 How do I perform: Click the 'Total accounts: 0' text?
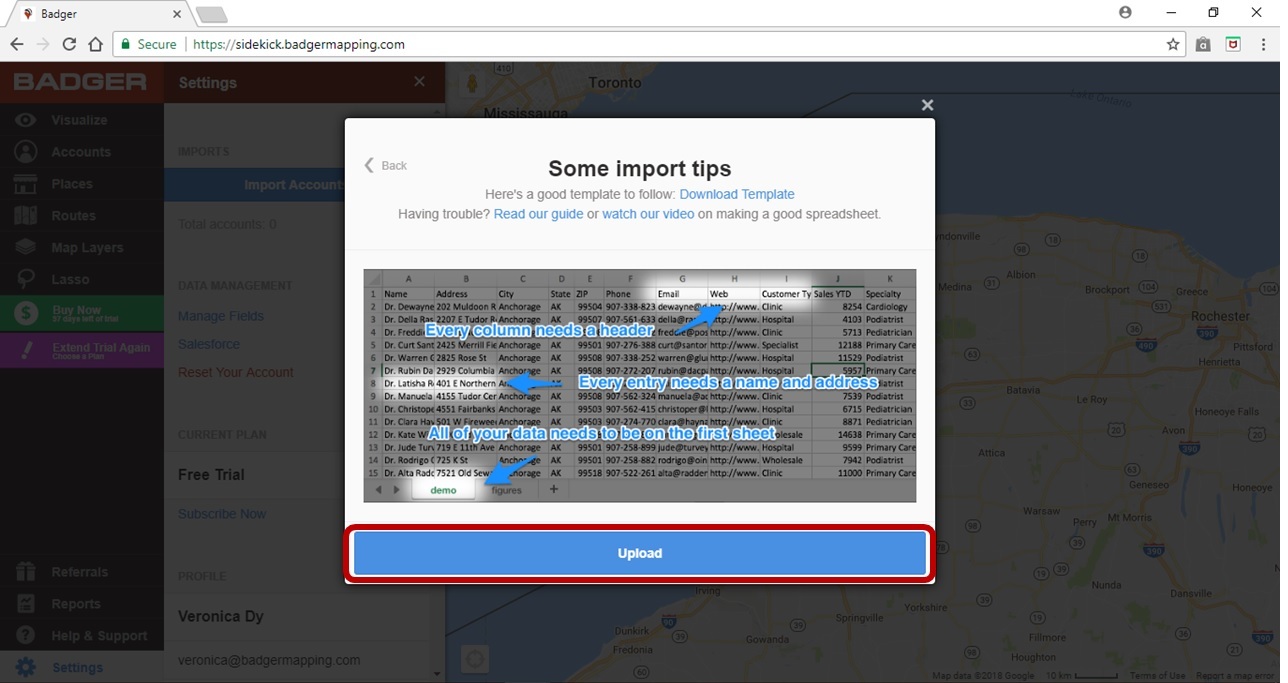(227, 224)
